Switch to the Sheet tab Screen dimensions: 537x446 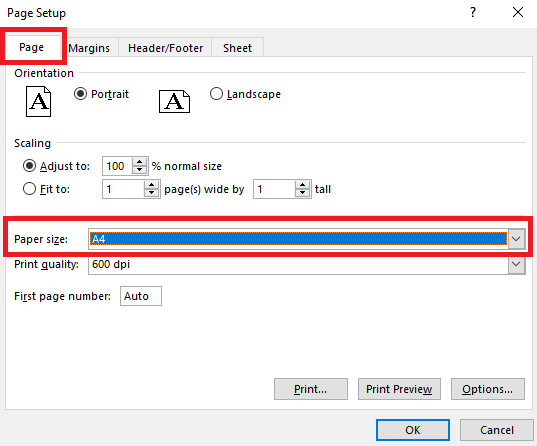click(237, 48)
